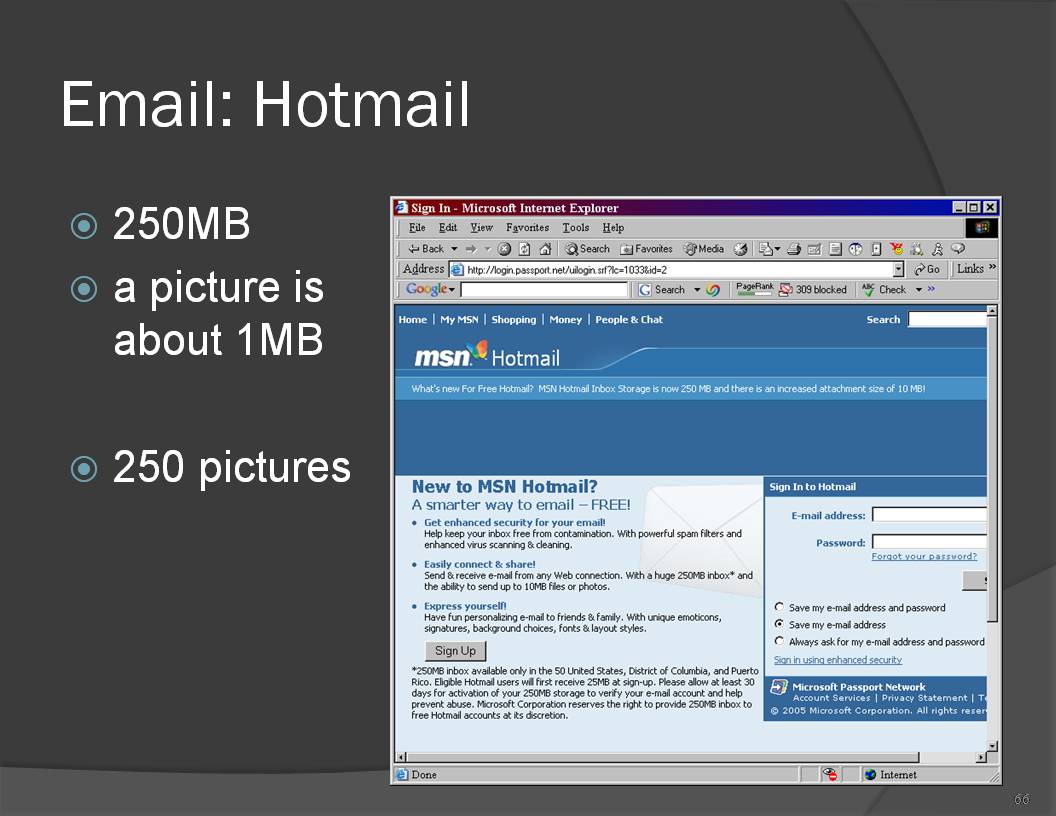The image size is (1056, 816).
Task: Click the vertical scrollbar thumb of the page
Action: [992, 469]
